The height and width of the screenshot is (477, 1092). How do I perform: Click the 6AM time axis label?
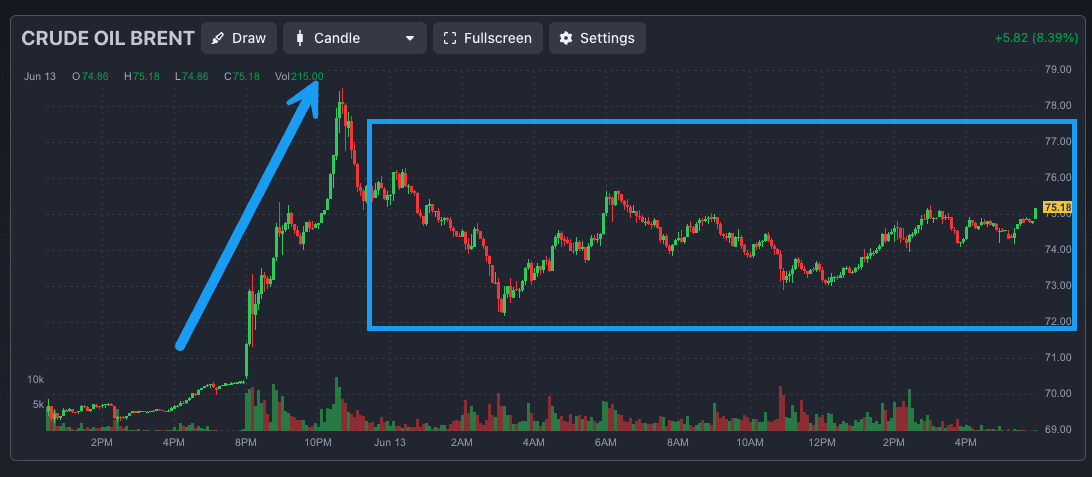pos(605,442)
